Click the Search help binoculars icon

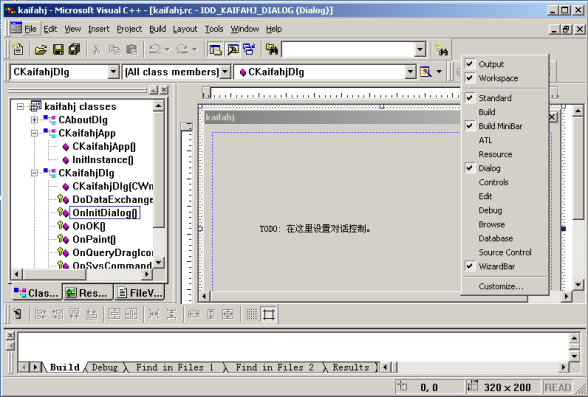pos(442,49)
